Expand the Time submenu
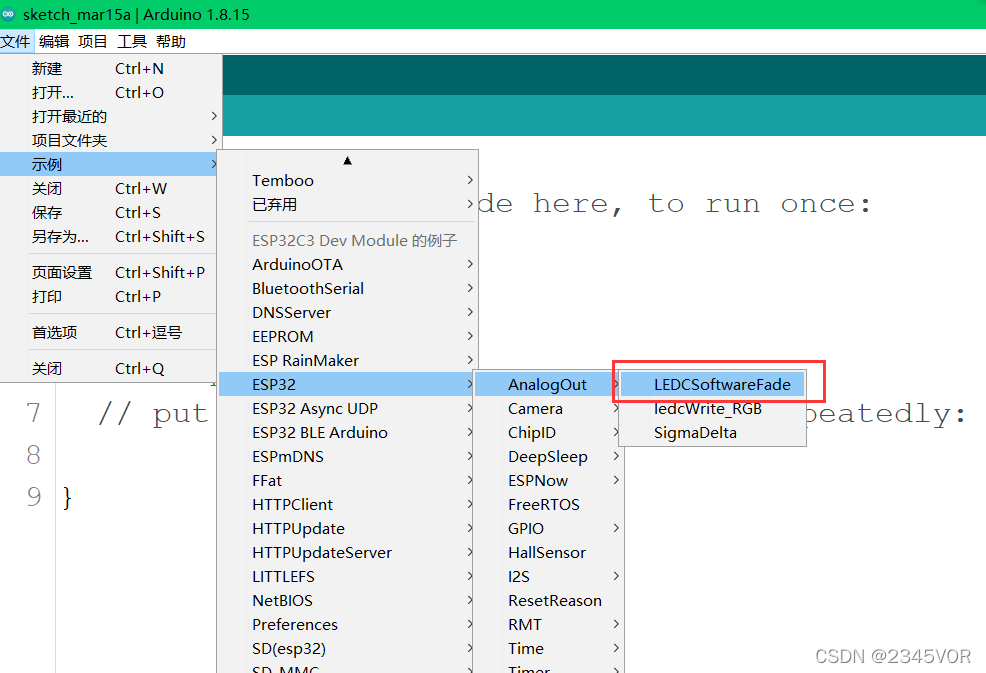The width and height of the screenshot is (986, 673). pyautogui.click(x=548, y=648)
